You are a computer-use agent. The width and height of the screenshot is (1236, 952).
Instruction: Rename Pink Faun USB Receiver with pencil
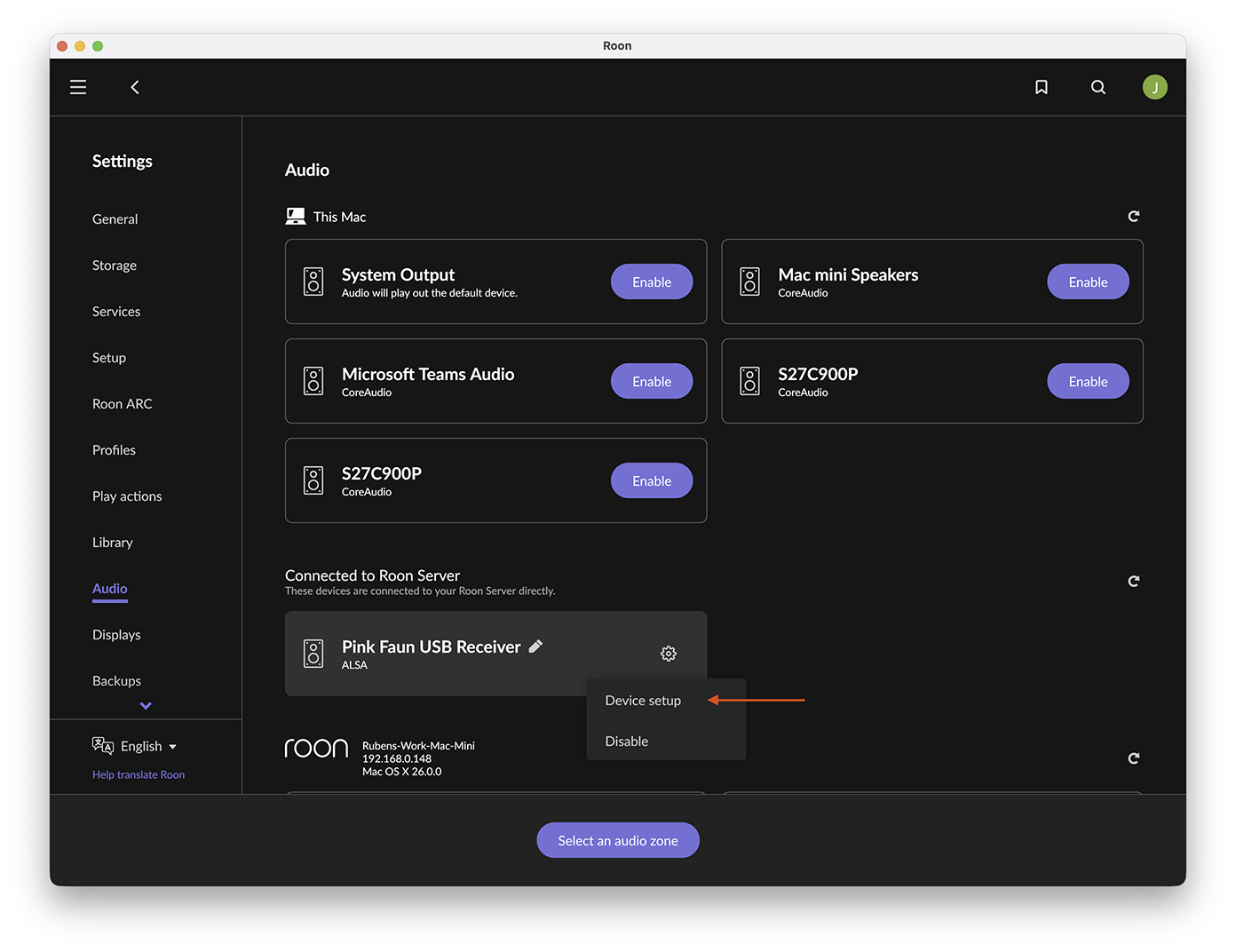coord(535,647)
